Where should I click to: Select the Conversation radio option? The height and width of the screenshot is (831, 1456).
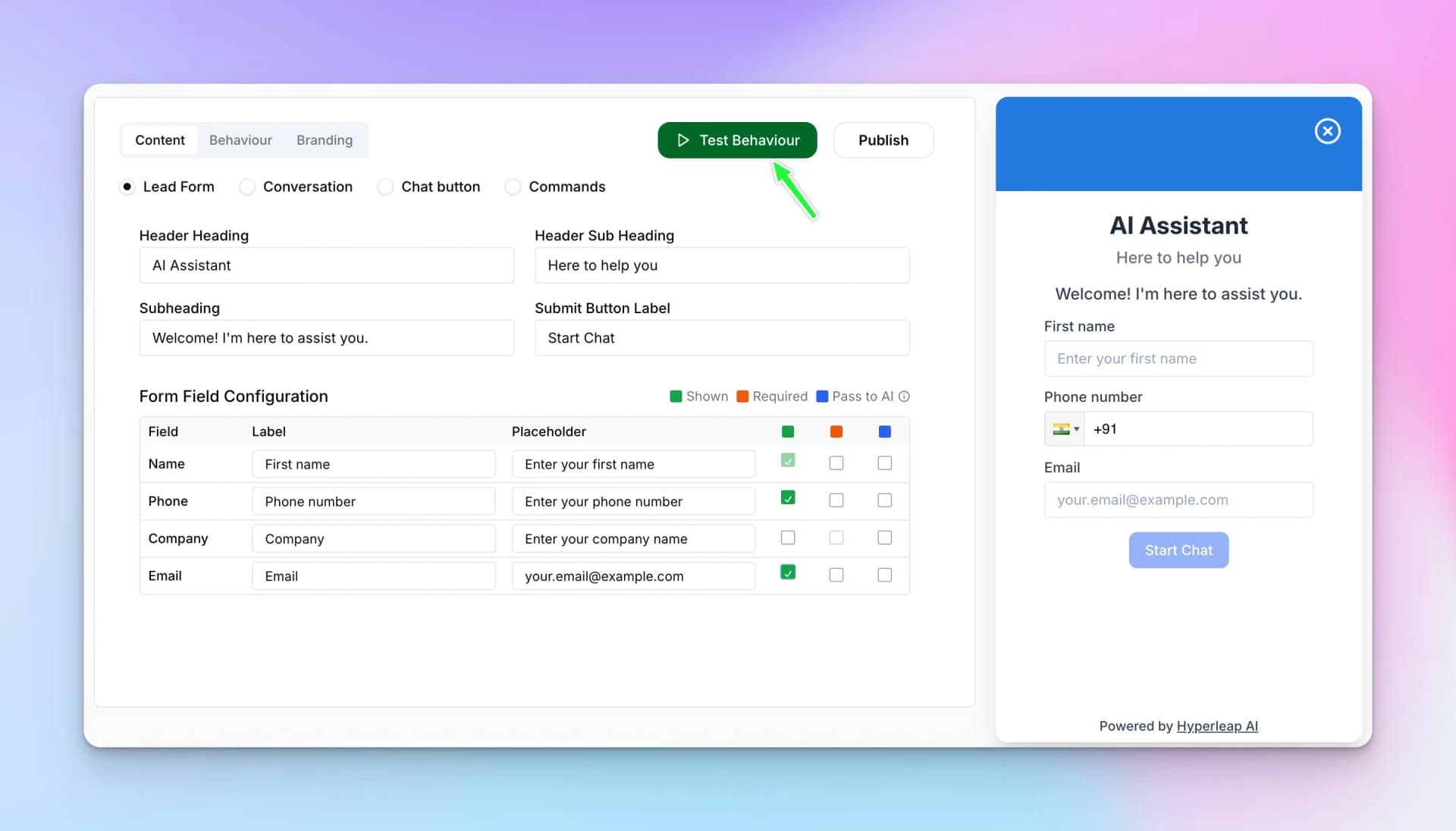coord(246,187)
